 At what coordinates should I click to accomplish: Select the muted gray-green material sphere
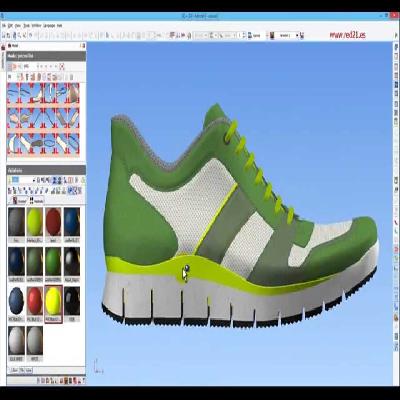35,261
